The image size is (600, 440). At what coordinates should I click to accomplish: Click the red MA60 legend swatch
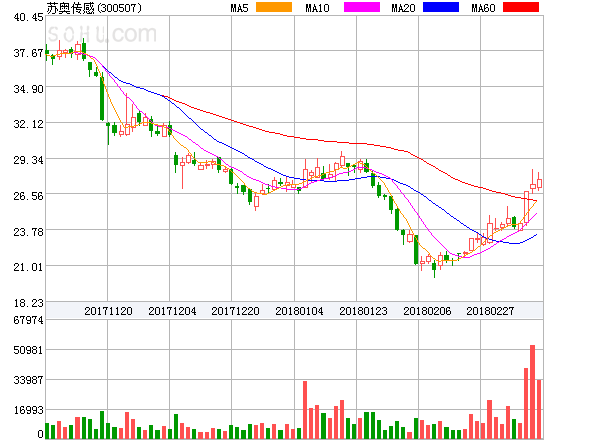tap(521, 7)
